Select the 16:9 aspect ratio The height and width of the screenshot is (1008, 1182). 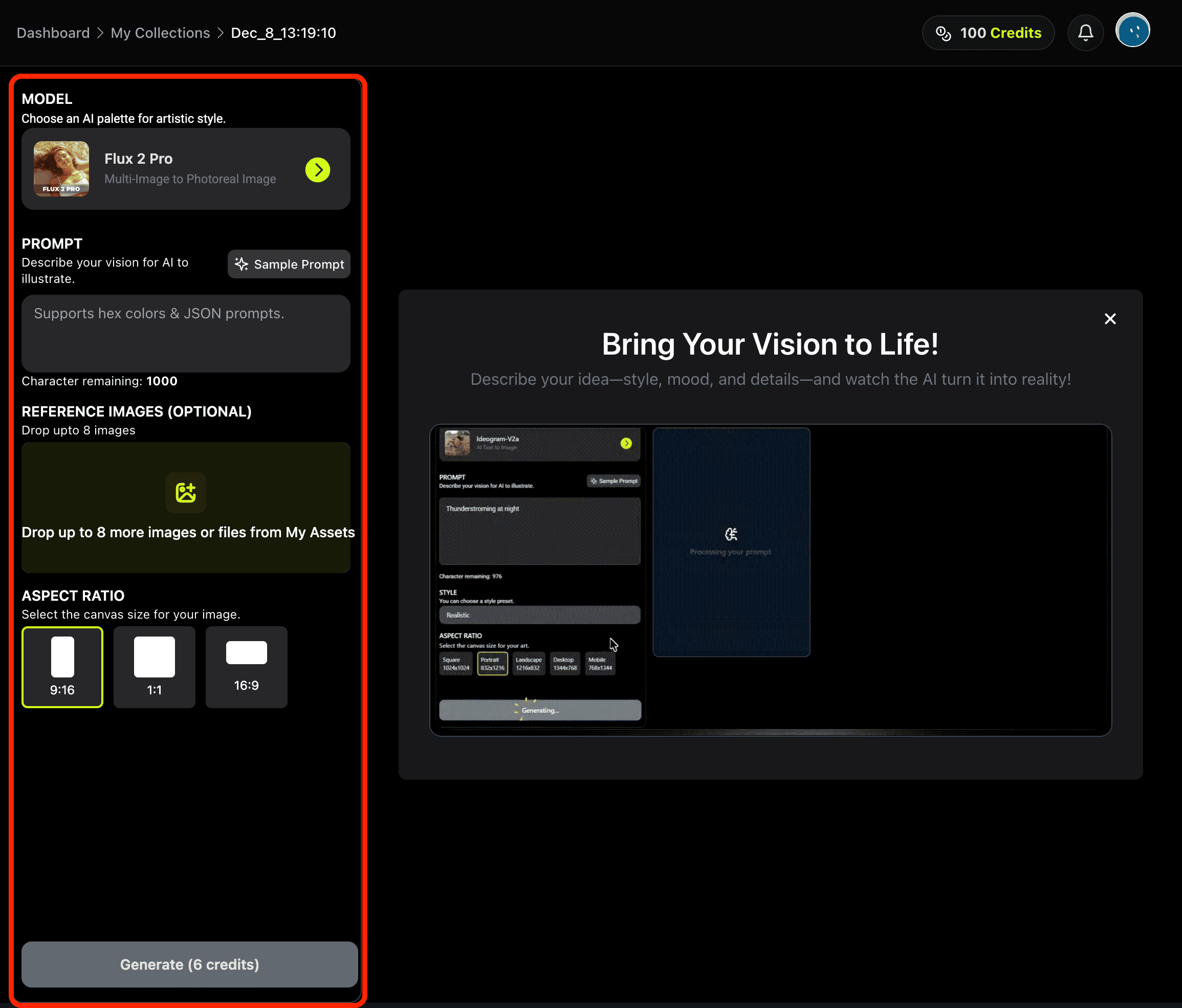click(x=247, y=667)
